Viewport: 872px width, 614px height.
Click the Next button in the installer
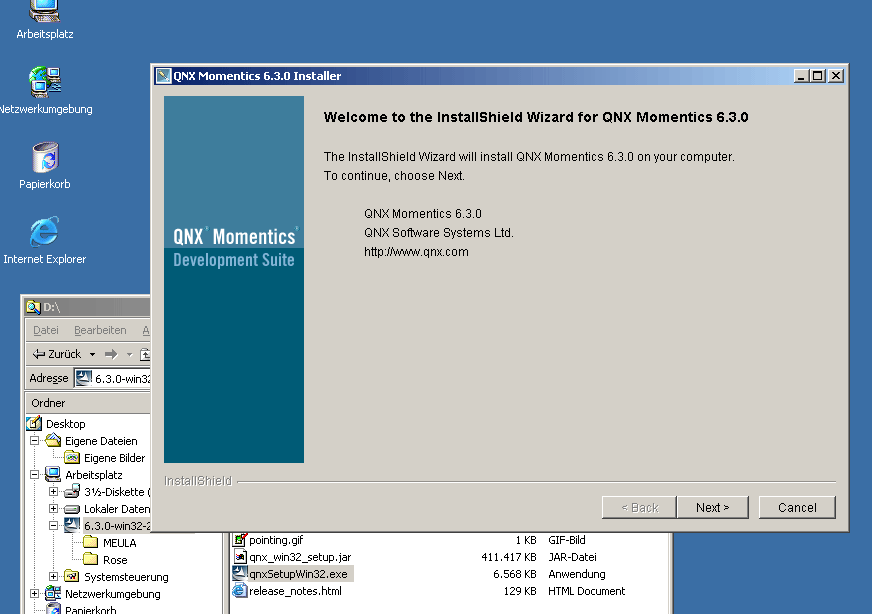pyautogui.click(x=713, y=507)
